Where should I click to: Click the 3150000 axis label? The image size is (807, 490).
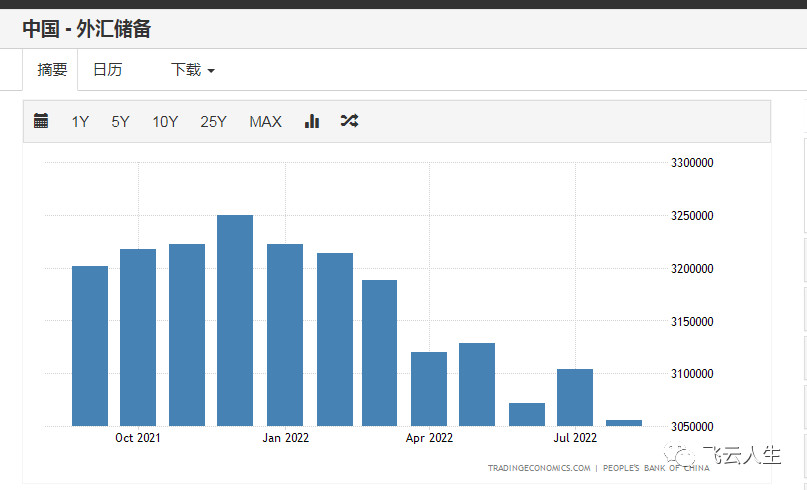click(x=692, y=322)
